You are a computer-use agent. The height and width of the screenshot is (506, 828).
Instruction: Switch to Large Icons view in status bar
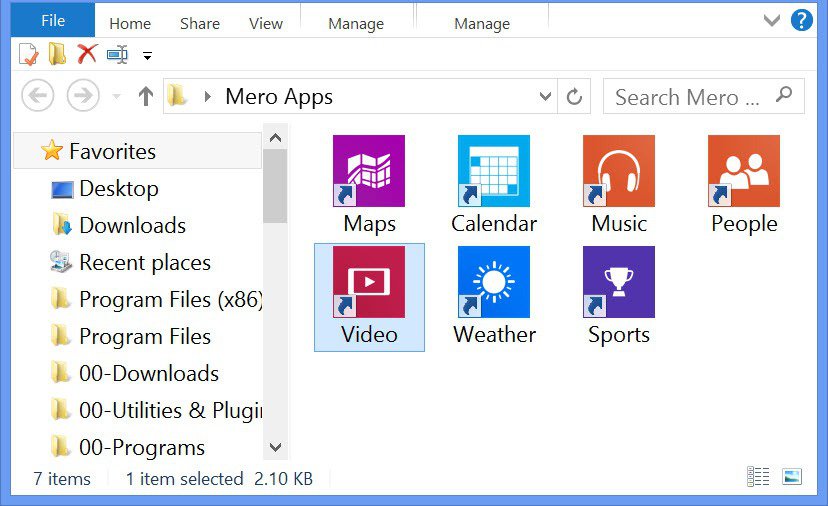click(792, 478)
